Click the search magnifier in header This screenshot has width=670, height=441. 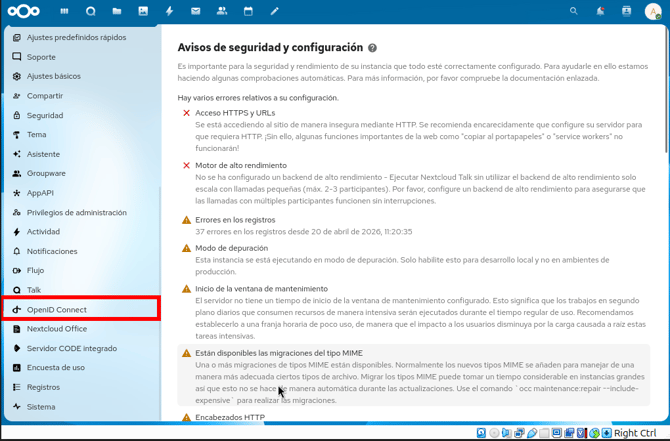point(573,11)
